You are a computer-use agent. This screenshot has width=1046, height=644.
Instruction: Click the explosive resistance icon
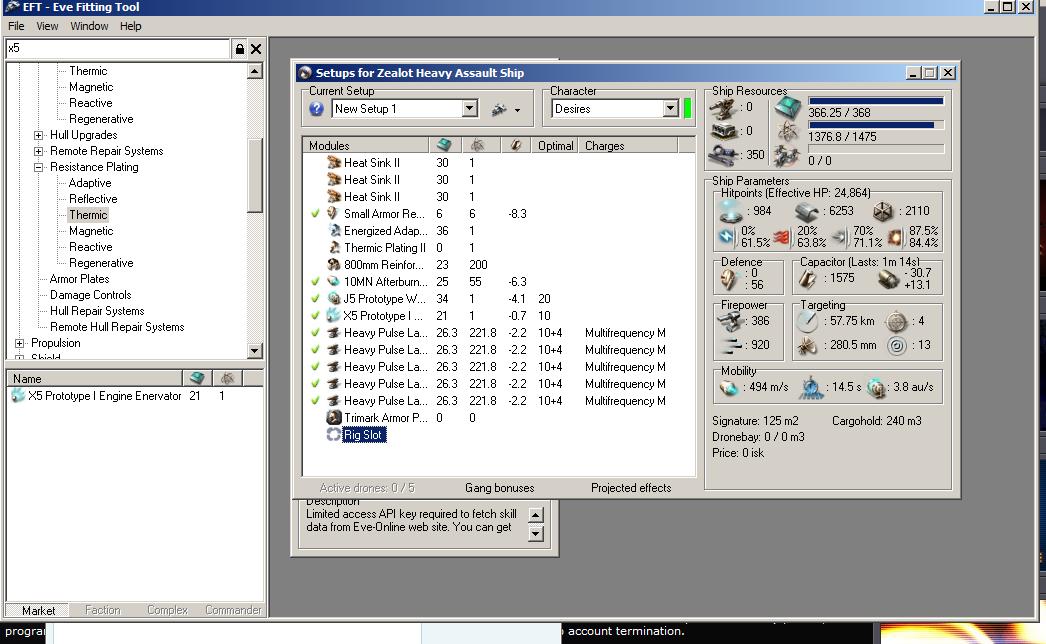click(895, 236)
